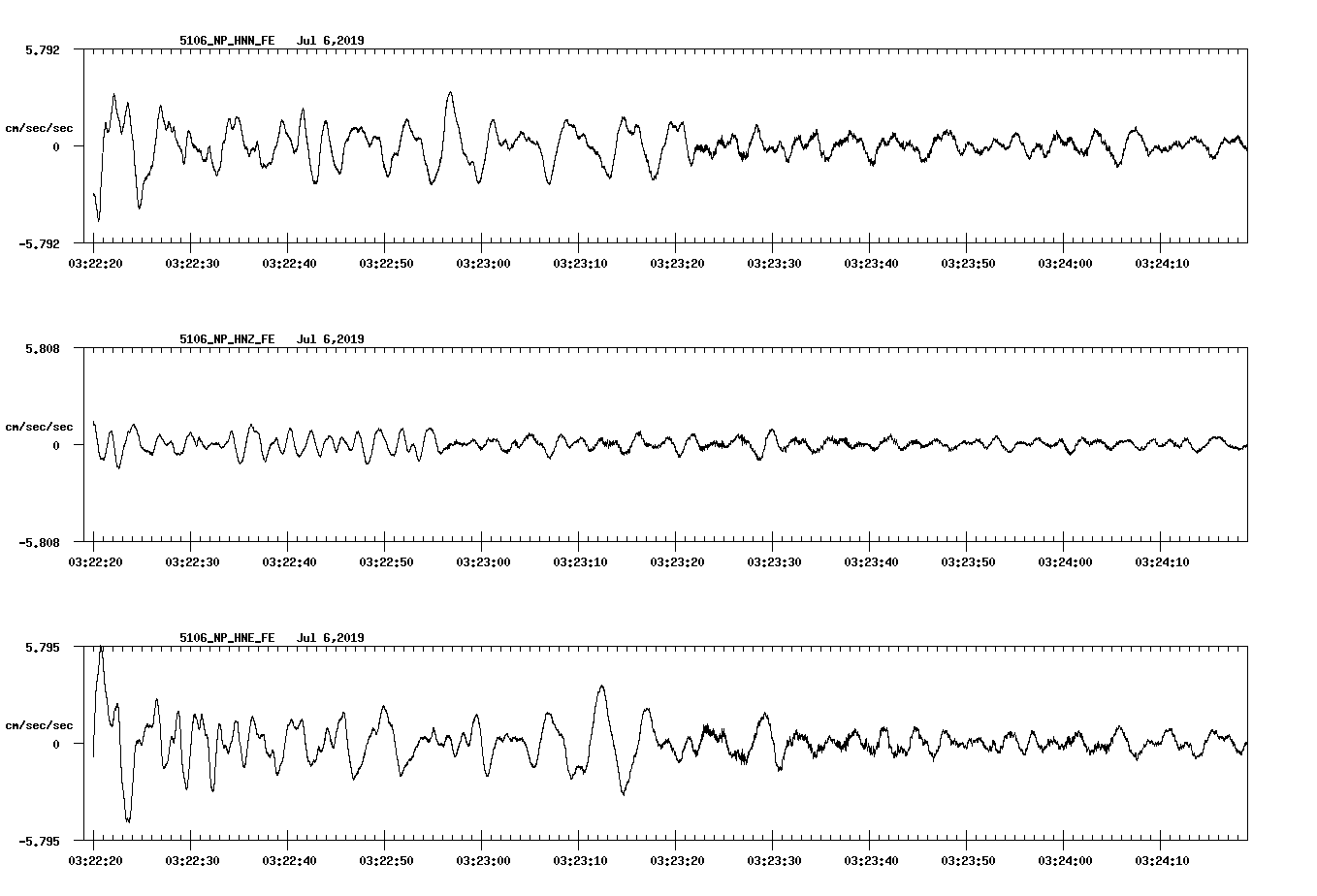Click the 5106_NP_HNE_FE plot title
This screenshot has width=1317, height=896.
(227, 638)
